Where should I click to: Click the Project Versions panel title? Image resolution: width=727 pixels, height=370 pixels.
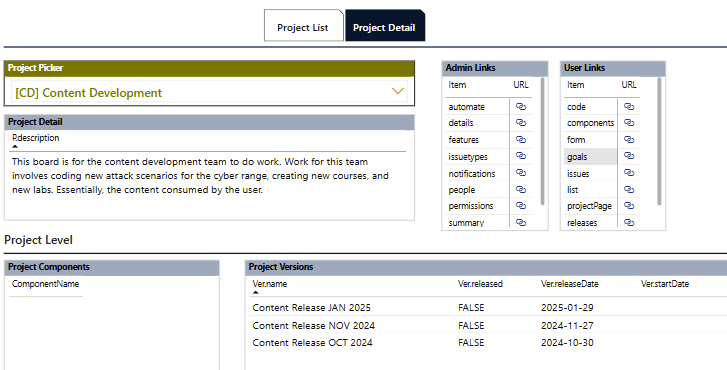pyautogui.click(x=281, y=267)
